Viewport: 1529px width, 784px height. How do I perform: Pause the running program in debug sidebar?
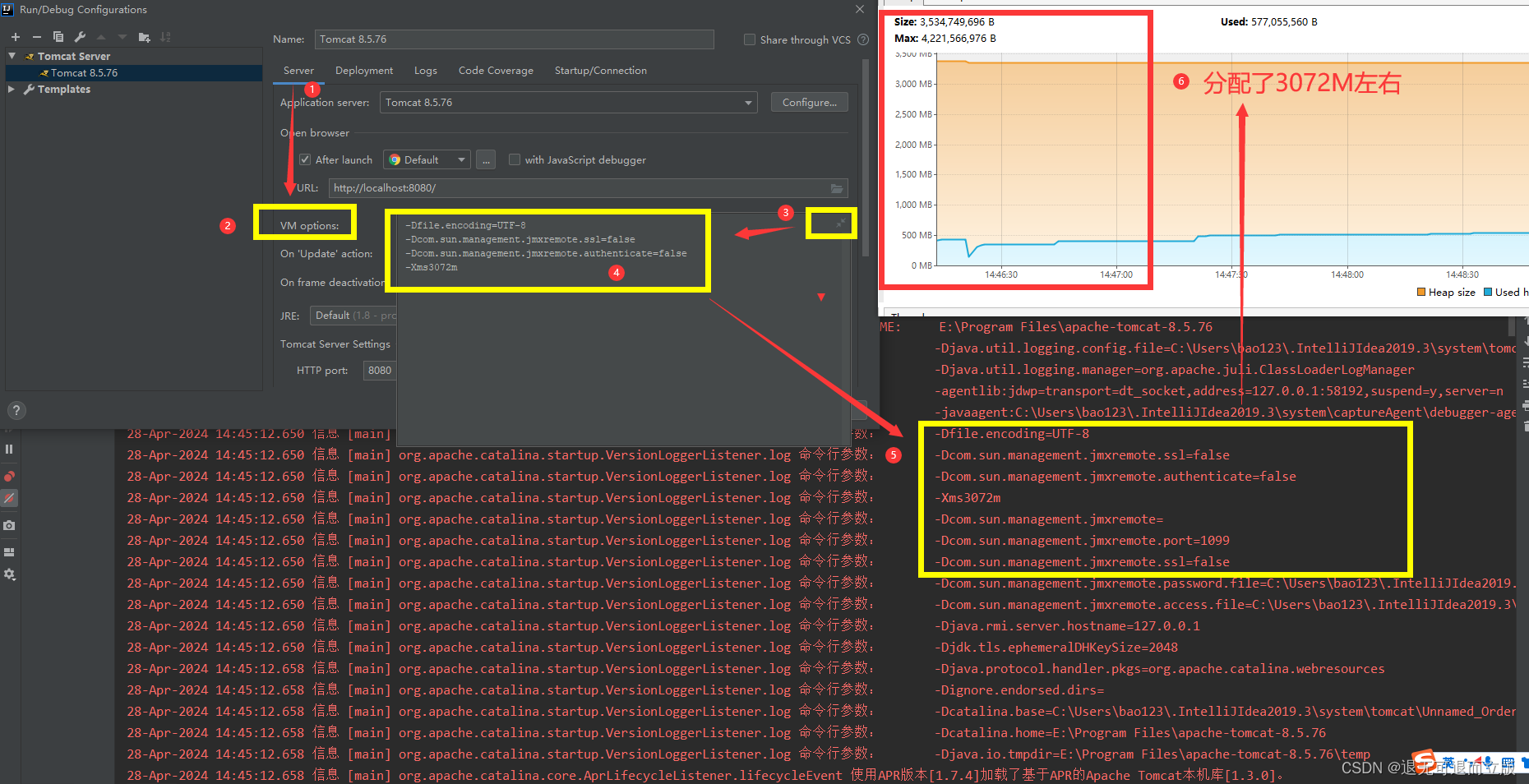coord(9,450)
